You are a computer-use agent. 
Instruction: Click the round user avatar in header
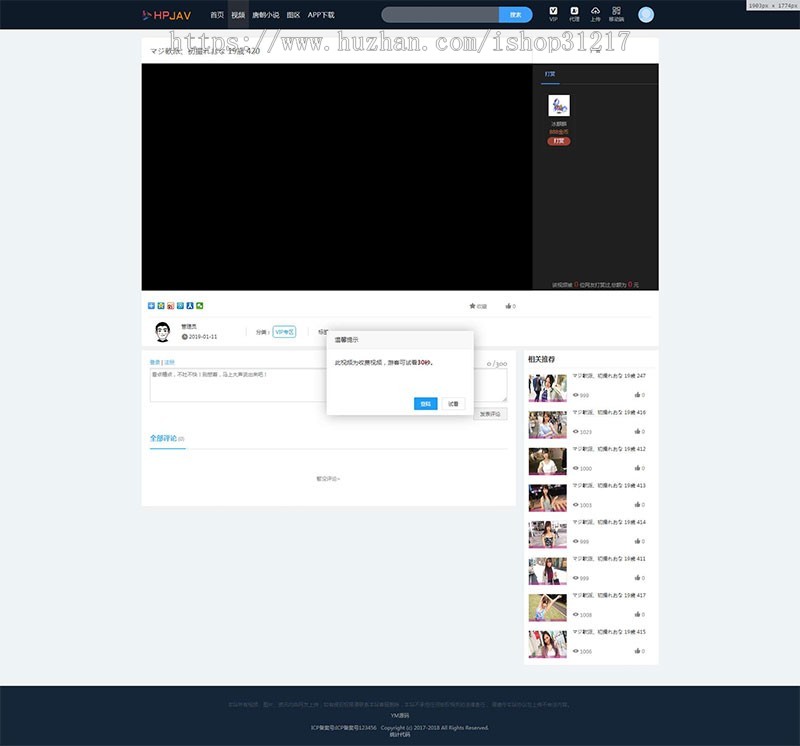(x=646, y=15)
